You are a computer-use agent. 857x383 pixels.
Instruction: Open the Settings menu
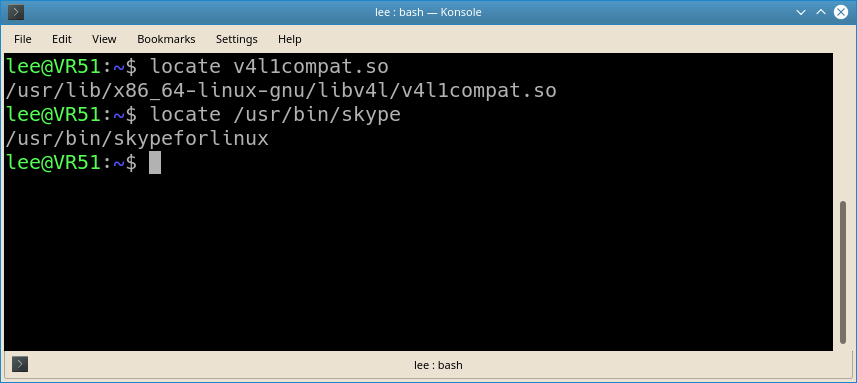point(237,39)
